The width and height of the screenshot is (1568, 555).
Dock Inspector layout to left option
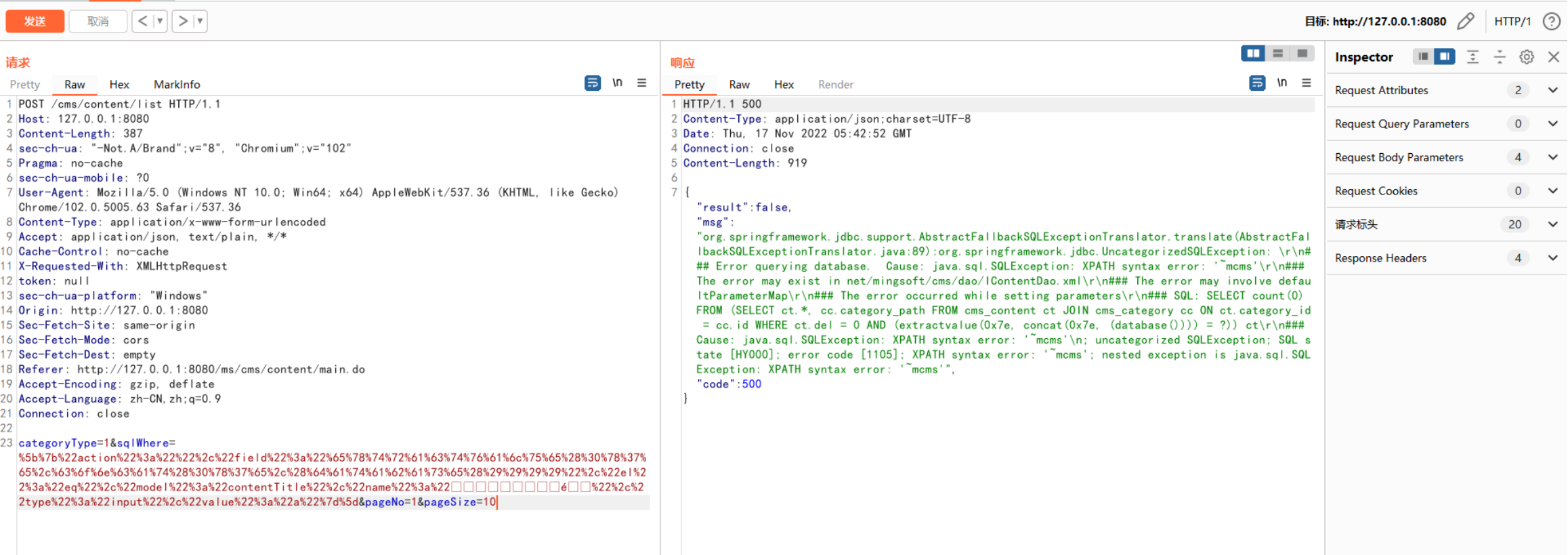point(1423,57)
